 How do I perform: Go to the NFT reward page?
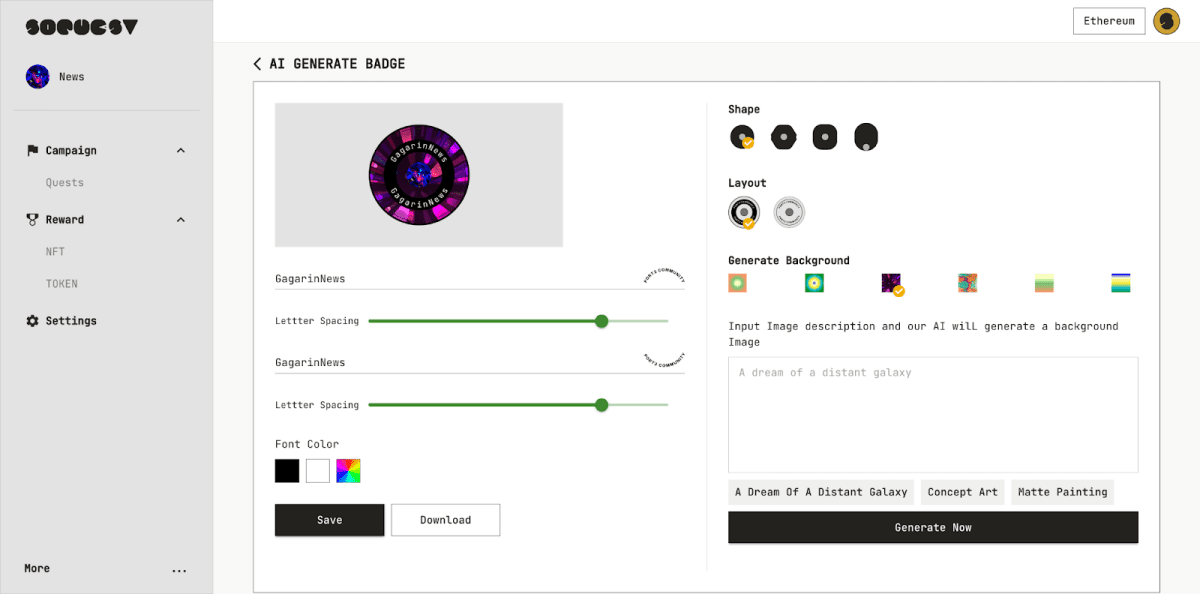(55, 252)
